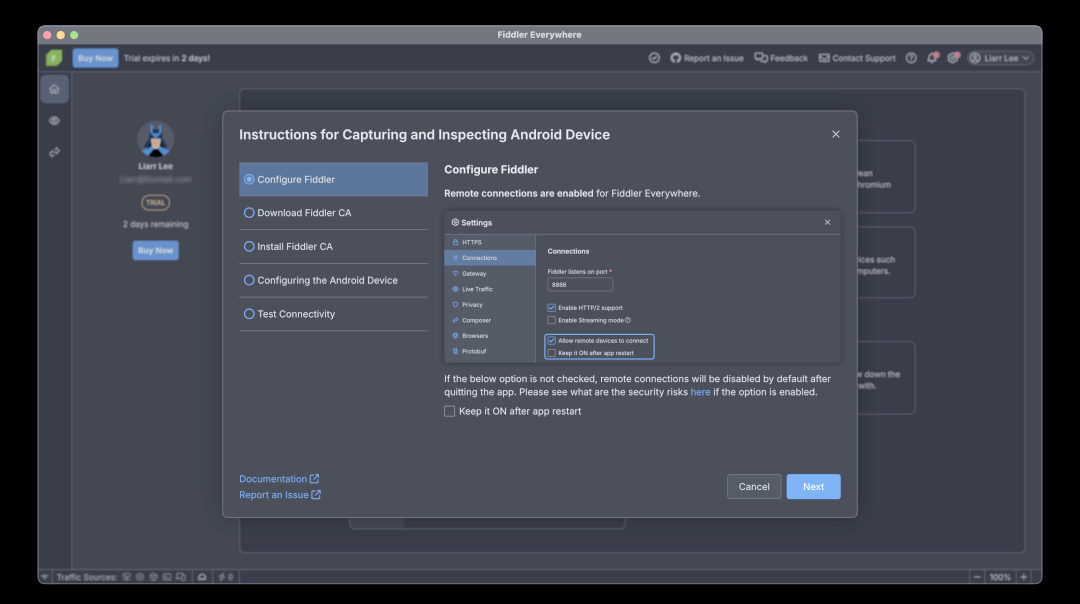Click the help question mark icon
The image size is (1080, 604).
click(911, 58)
